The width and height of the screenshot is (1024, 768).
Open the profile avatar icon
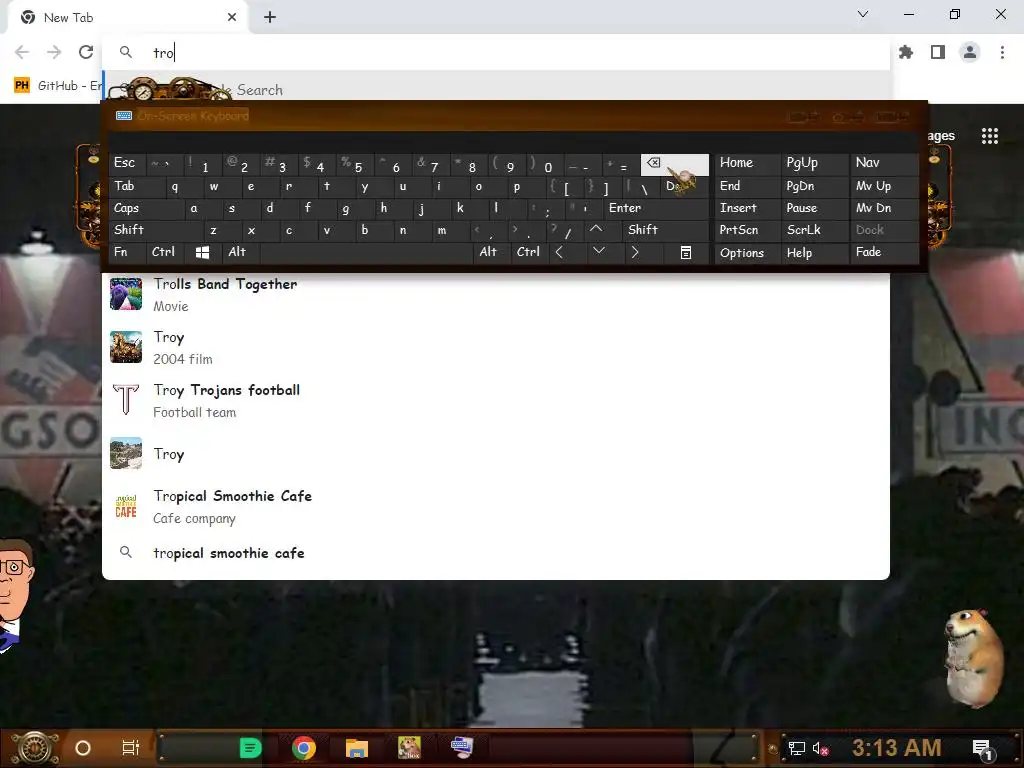(x=970, y=52)
